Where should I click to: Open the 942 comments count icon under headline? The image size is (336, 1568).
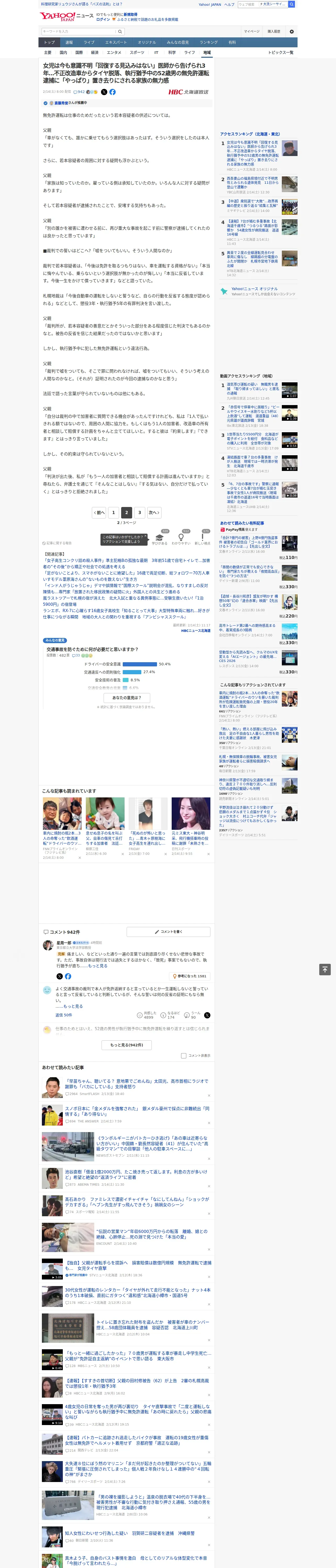click(79, 92)
